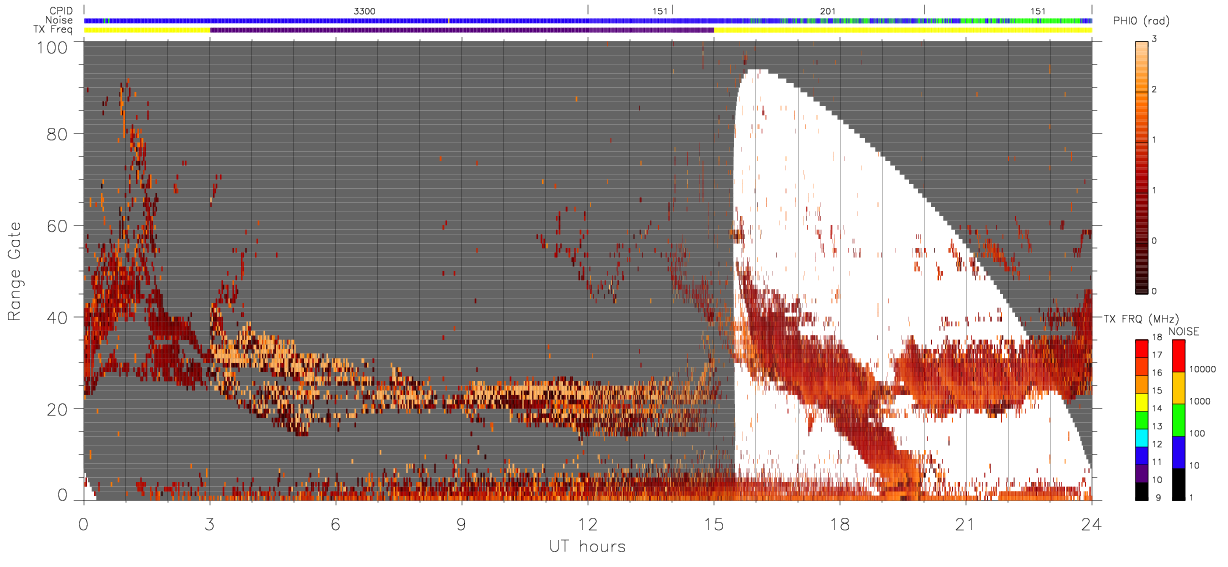Pick the black NOISE swatch between 1 and 10
Viewport: 1228px width, 567px height.
pos(1177,484)
